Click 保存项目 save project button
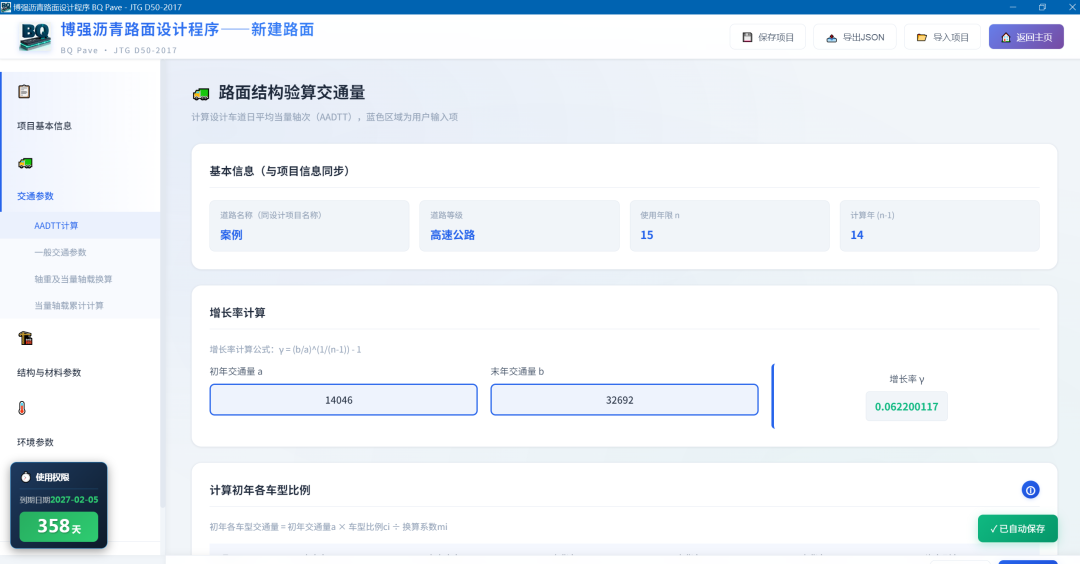This screenshot has width=1080, height=564. [768, 37]
